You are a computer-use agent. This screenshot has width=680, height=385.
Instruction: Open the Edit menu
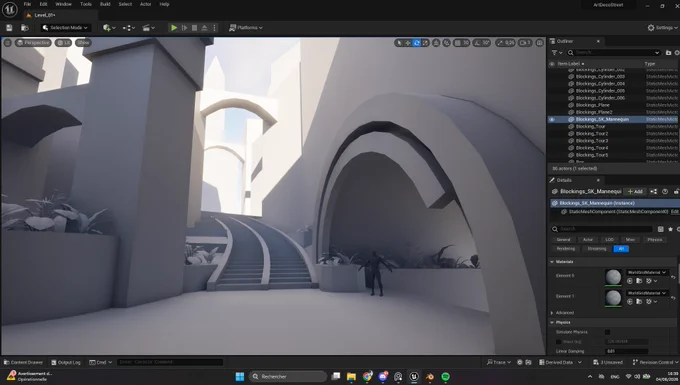[x=43, y=4]
